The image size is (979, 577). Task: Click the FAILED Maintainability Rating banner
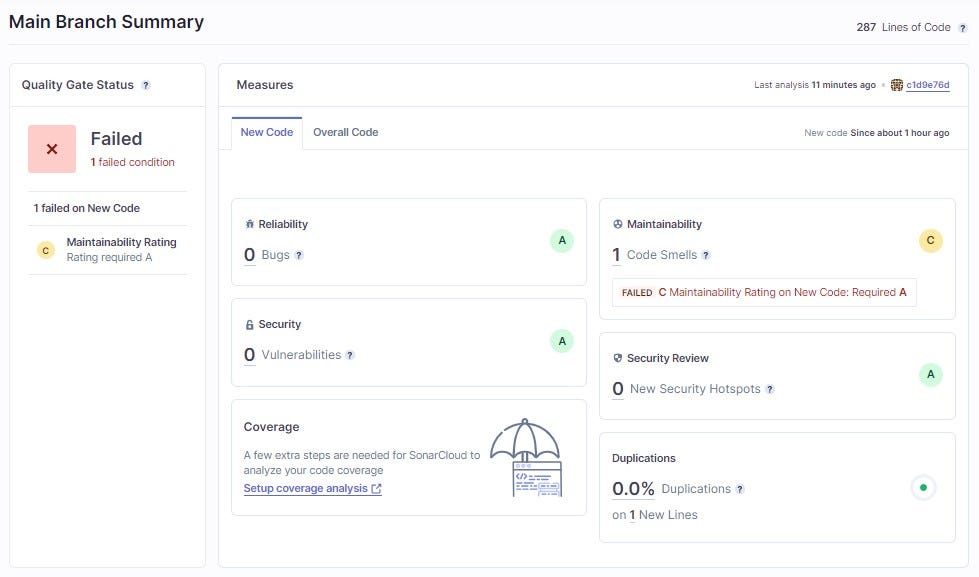763,292
